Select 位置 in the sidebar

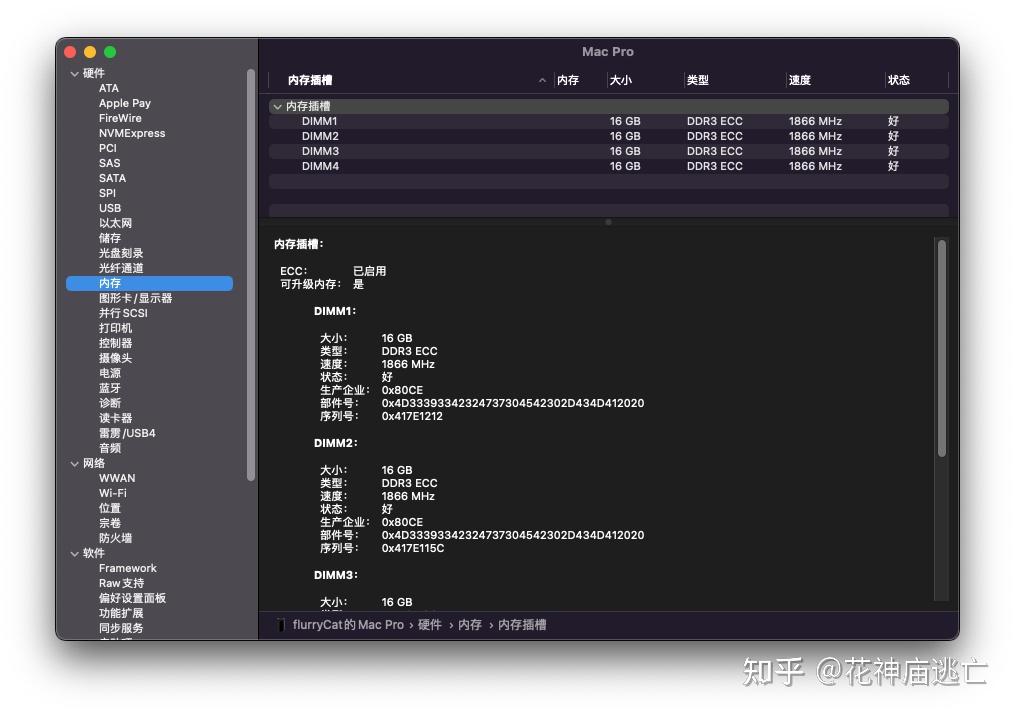(109, 508)
